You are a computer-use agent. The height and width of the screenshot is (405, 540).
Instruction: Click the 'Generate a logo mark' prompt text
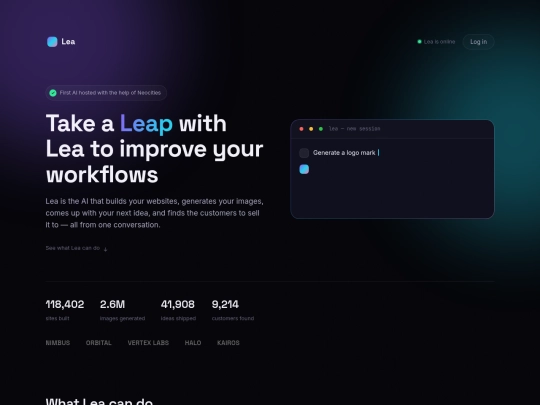344,153
